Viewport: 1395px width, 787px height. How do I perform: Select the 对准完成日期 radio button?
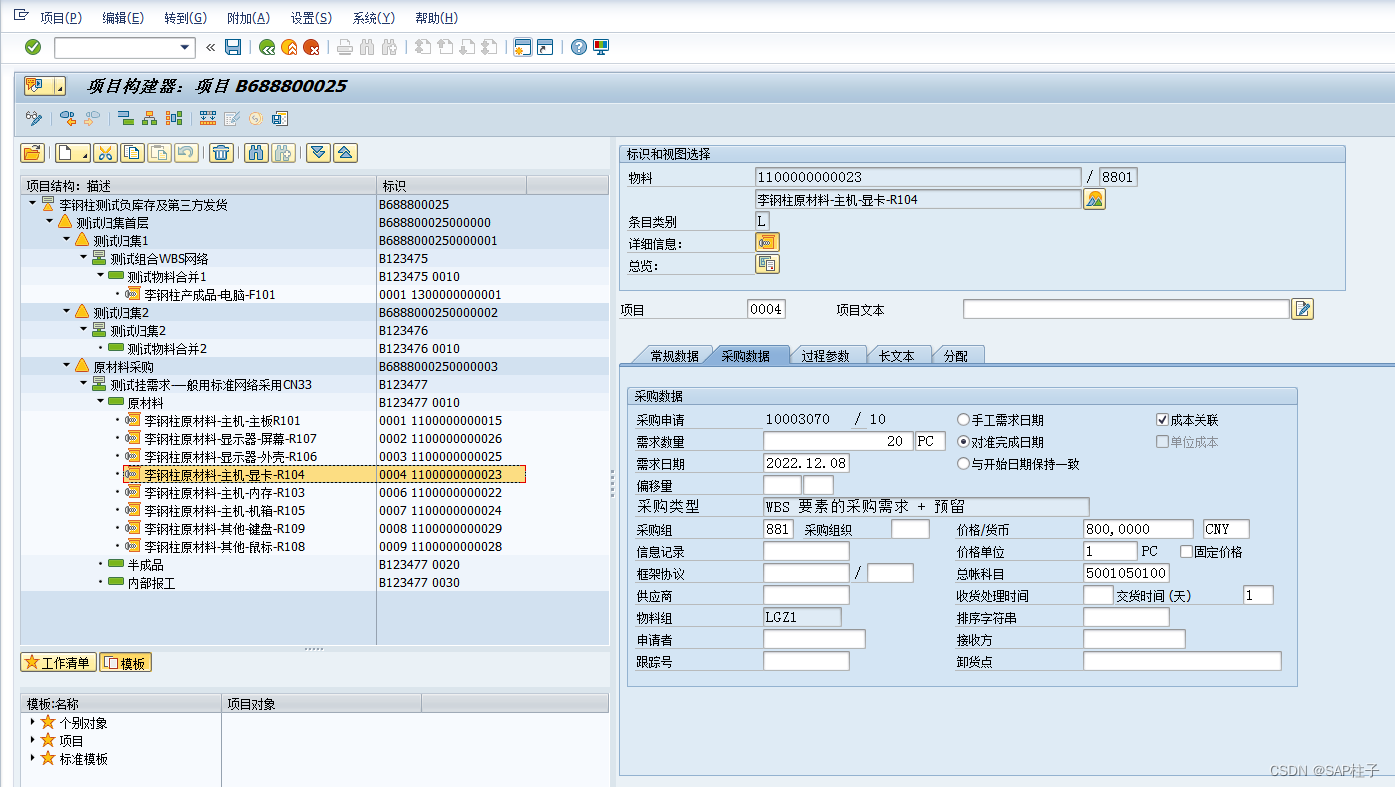coord(964,442)
